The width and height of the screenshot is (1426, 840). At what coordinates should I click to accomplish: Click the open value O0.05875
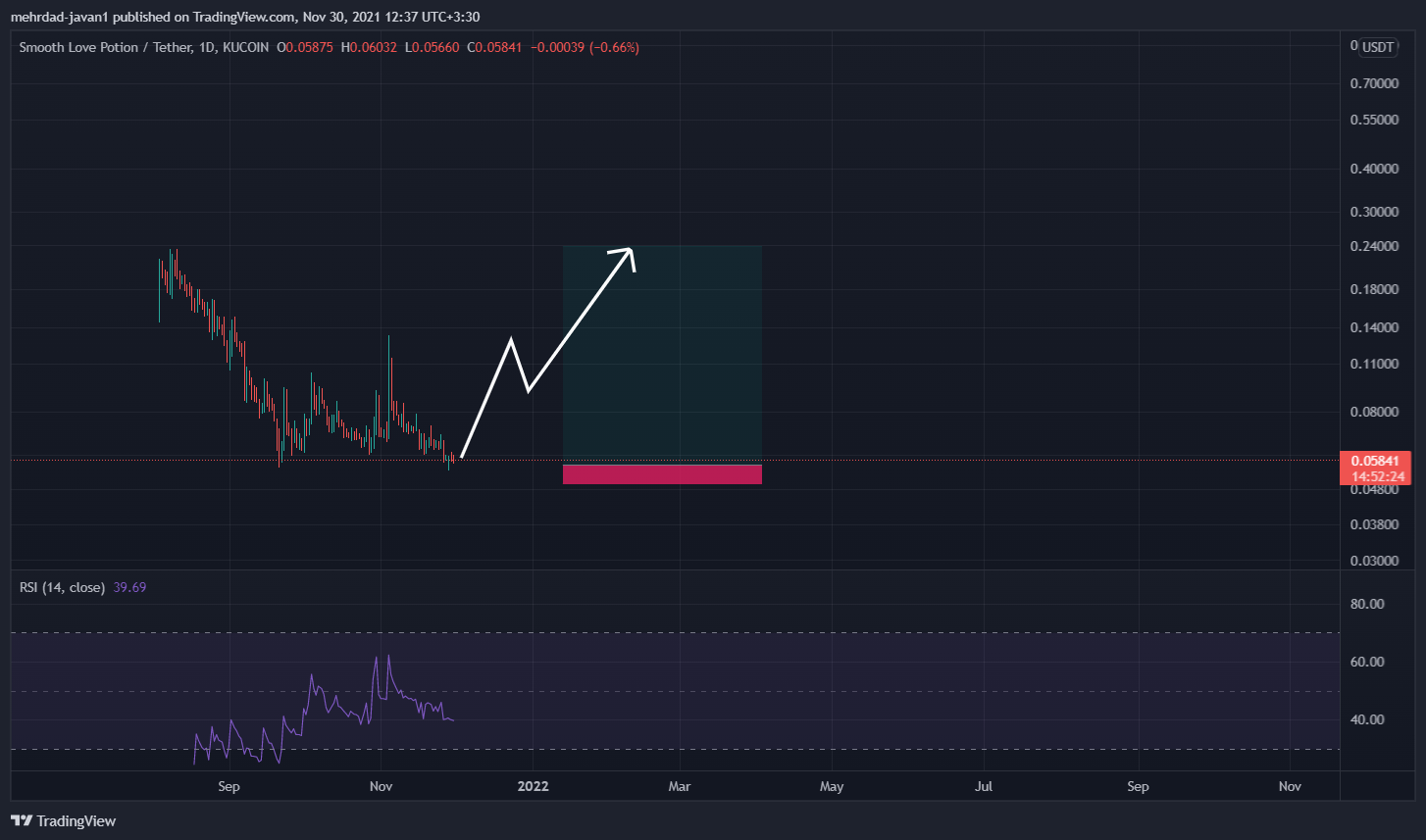(306, 47)
